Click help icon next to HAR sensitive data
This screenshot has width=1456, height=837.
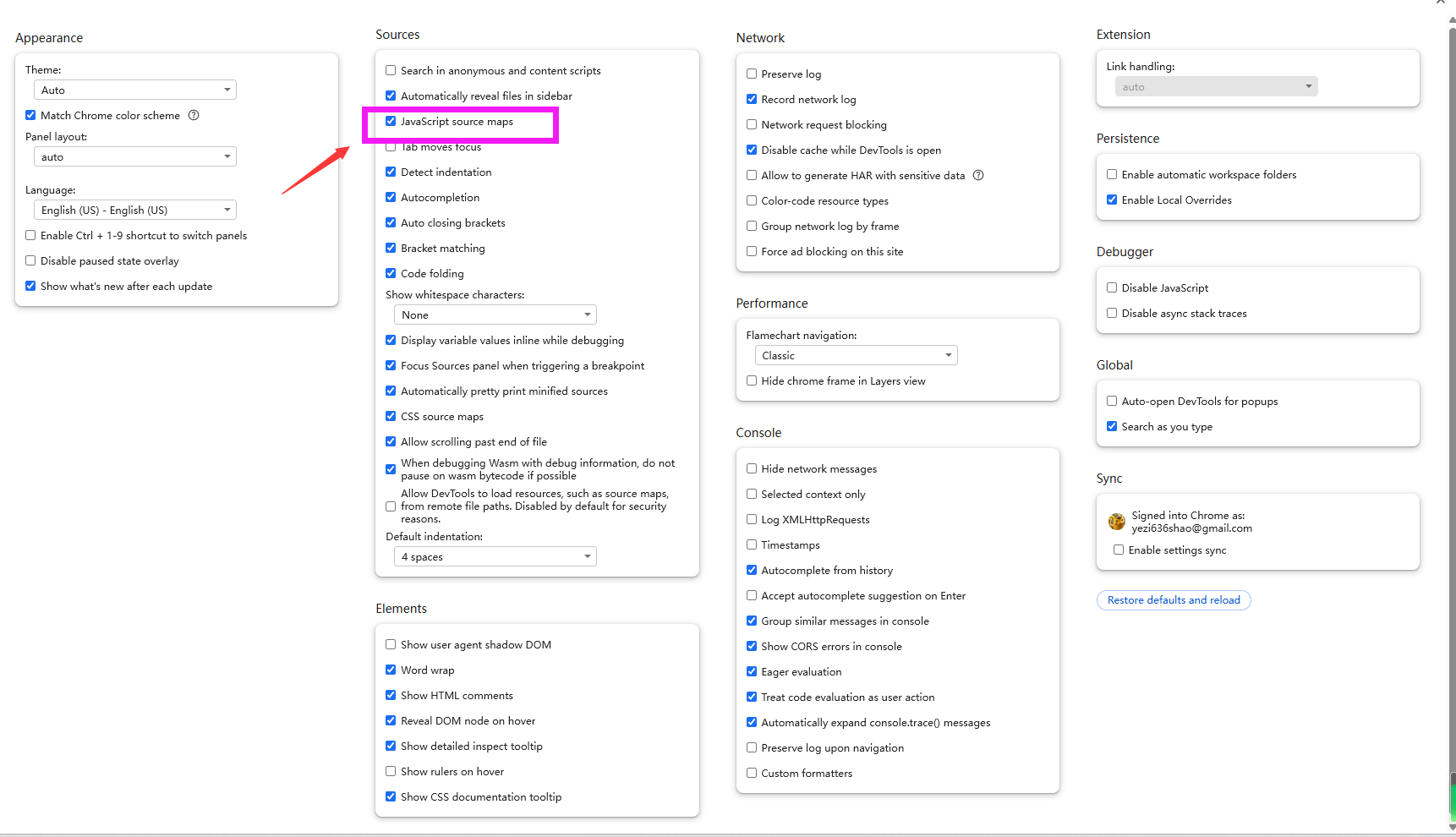(x=978, y=175)
